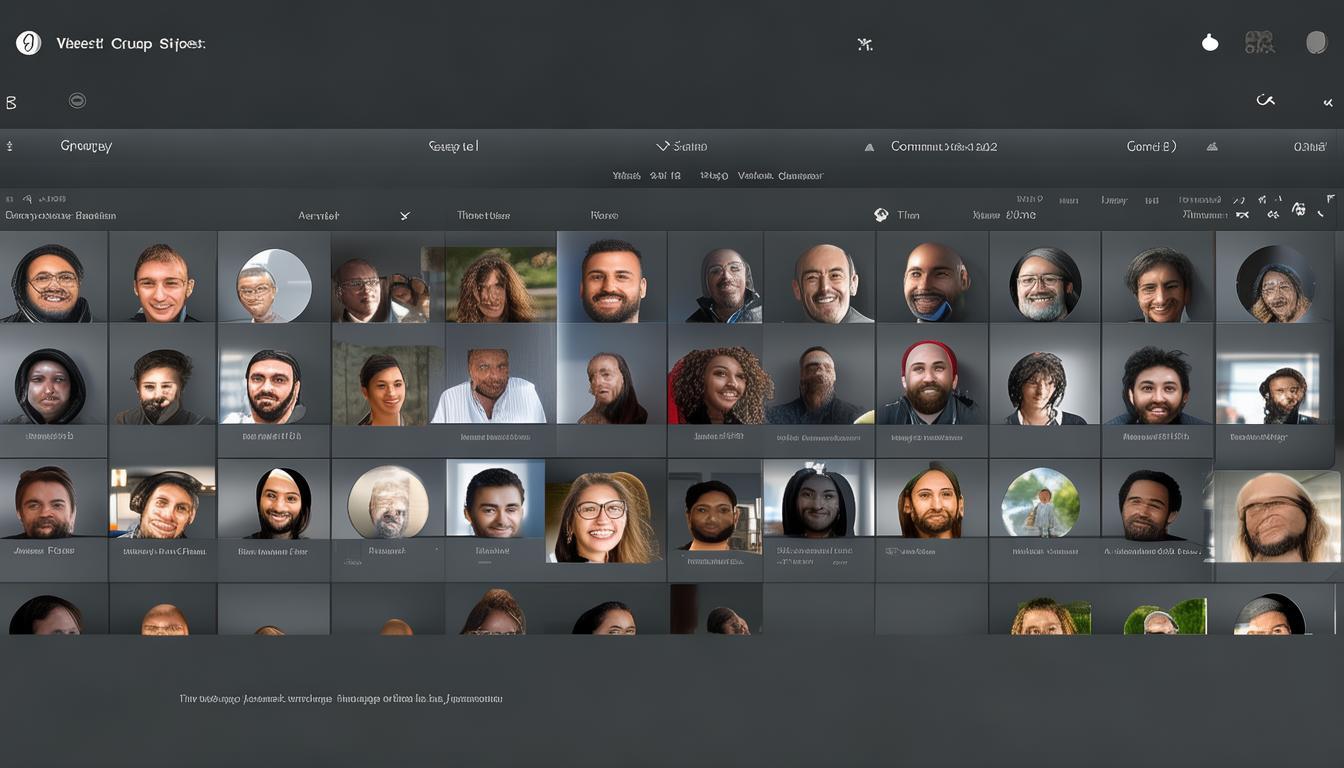The width and height of the screenshot is (1344, 768).
Task: Open the circular thumbnail of child standing outdoors
Action: tap(1041, 502)
